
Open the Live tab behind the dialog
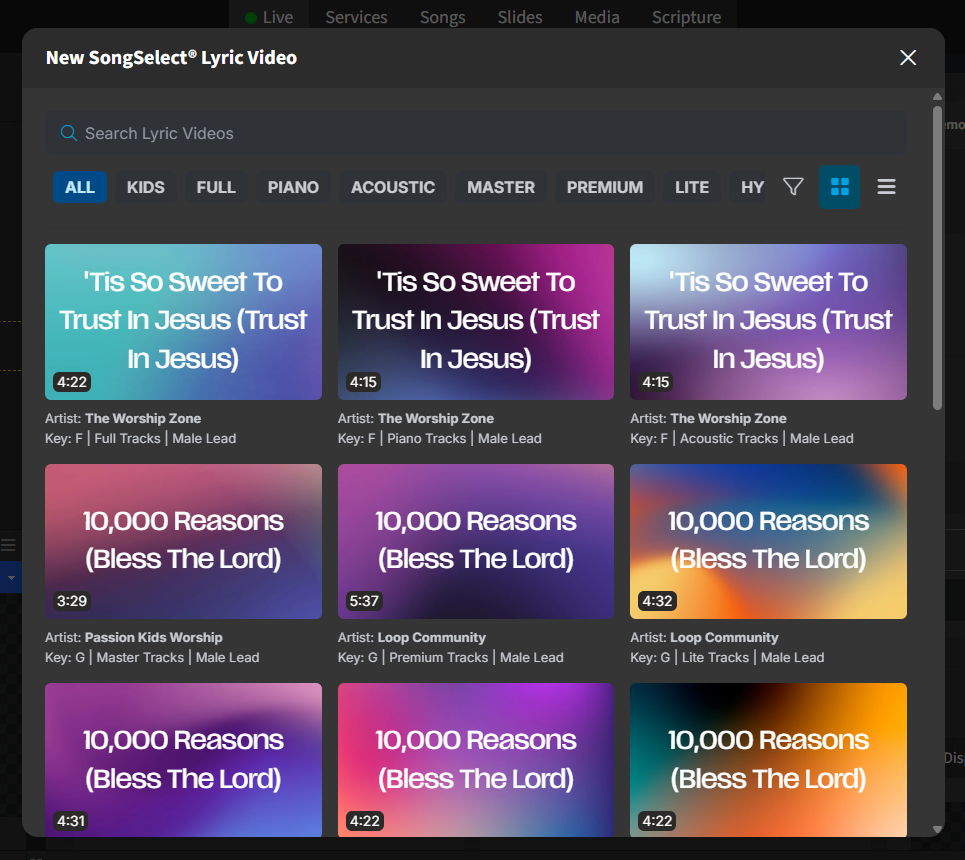(270, 17)
